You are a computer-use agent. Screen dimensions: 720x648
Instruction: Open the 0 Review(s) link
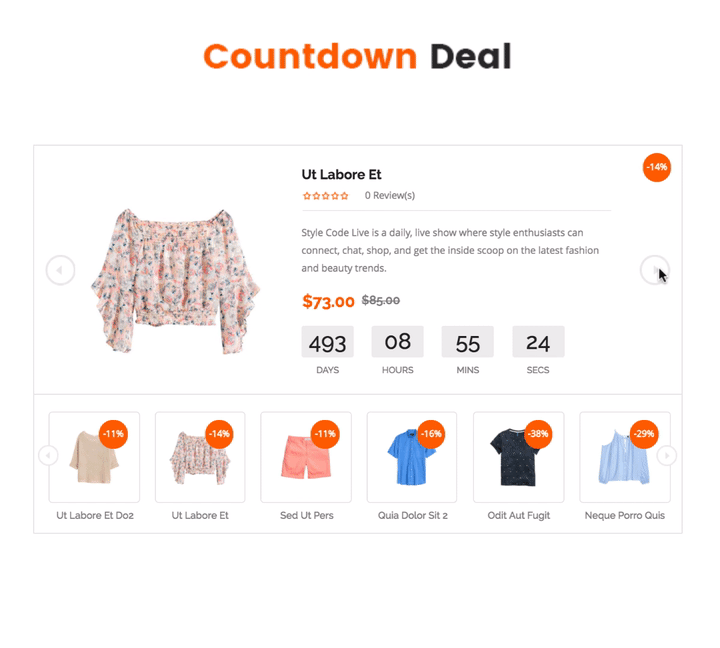pos(390,196)
